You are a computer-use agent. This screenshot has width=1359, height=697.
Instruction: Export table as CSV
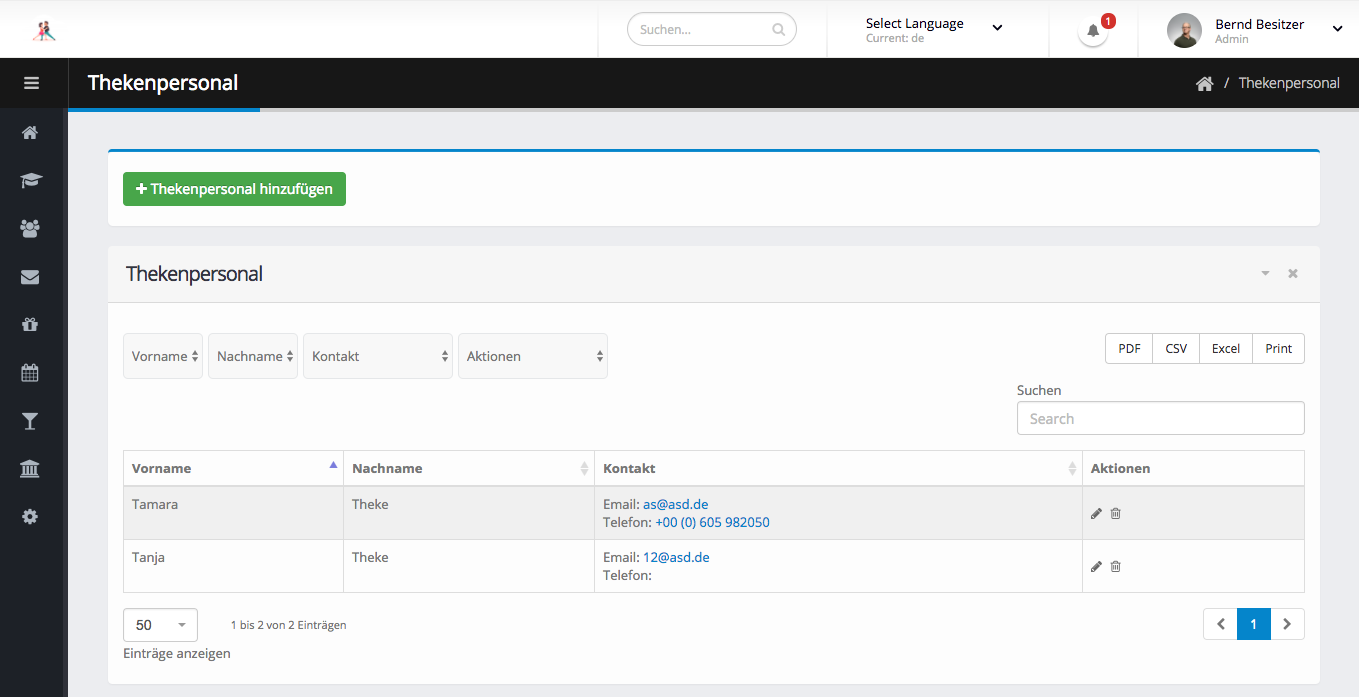click(1176, 348)
